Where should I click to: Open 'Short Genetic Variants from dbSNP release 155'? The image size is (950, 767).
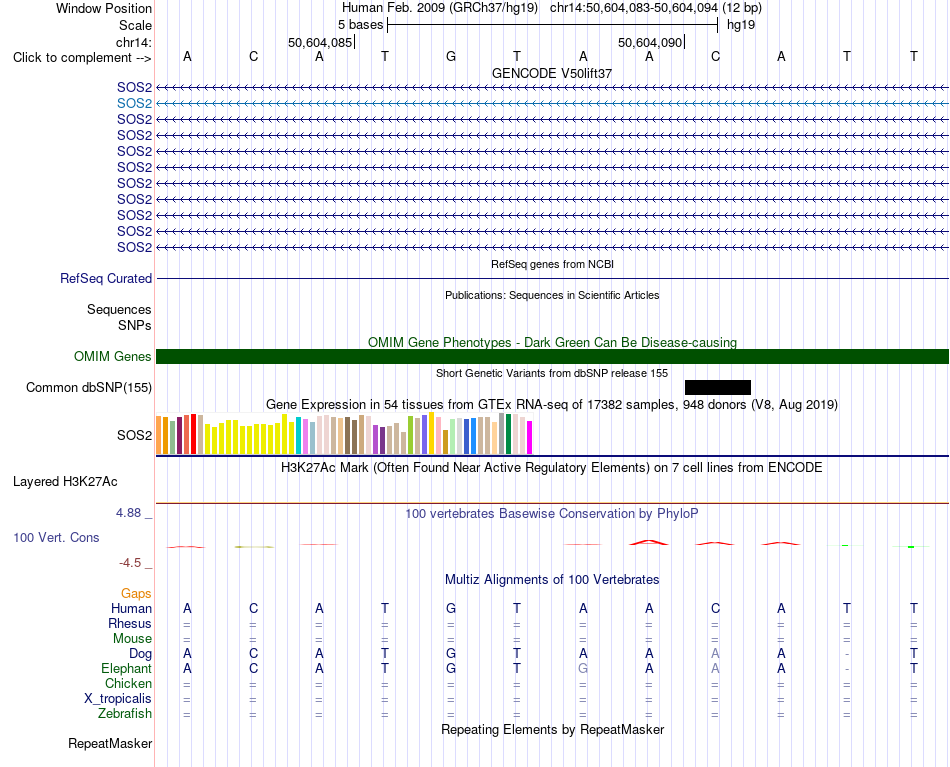[x=552, y=373]
